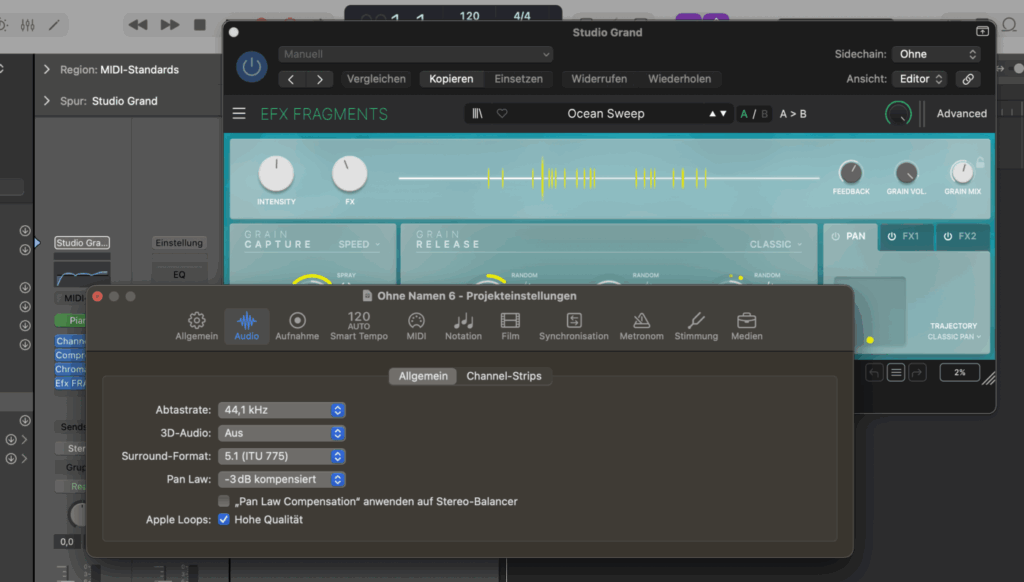Uncheck Hohe Qualität for Apple Loops

tap(224, 520)
